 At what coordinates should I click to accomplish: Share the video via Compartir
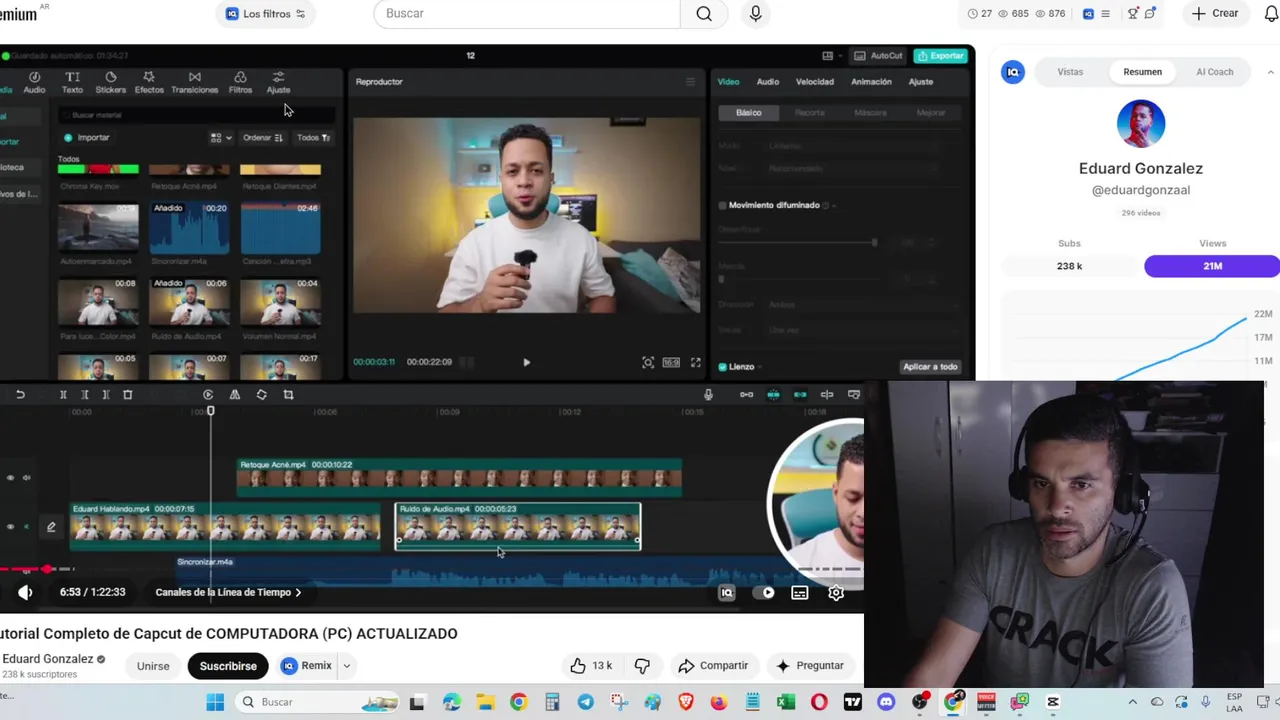713,666
